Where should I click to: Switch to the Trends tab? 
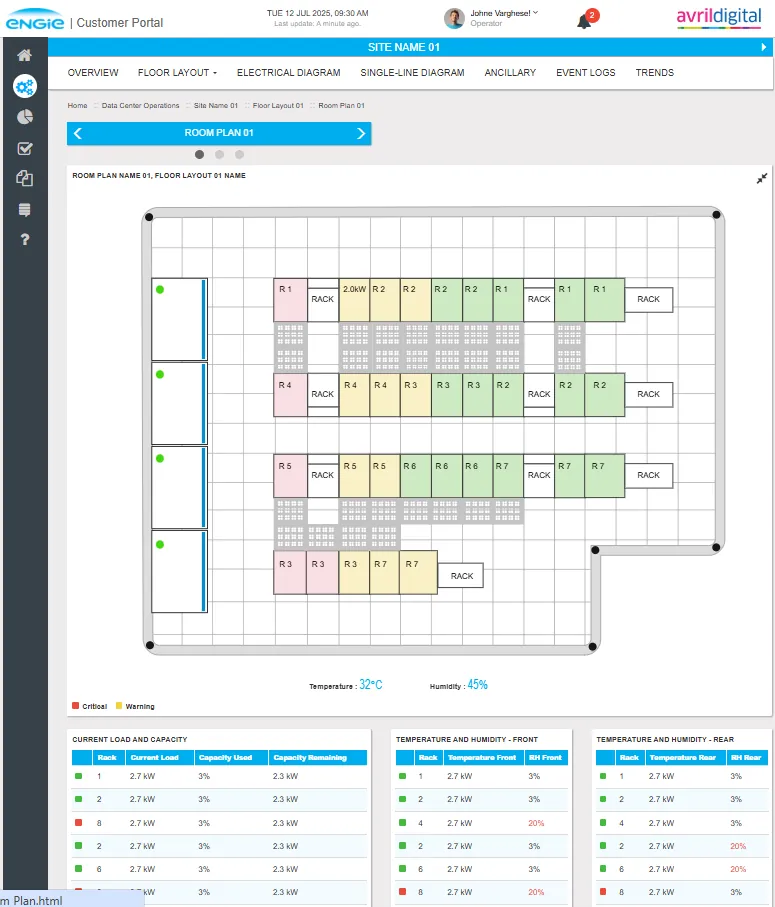(655, 73)
